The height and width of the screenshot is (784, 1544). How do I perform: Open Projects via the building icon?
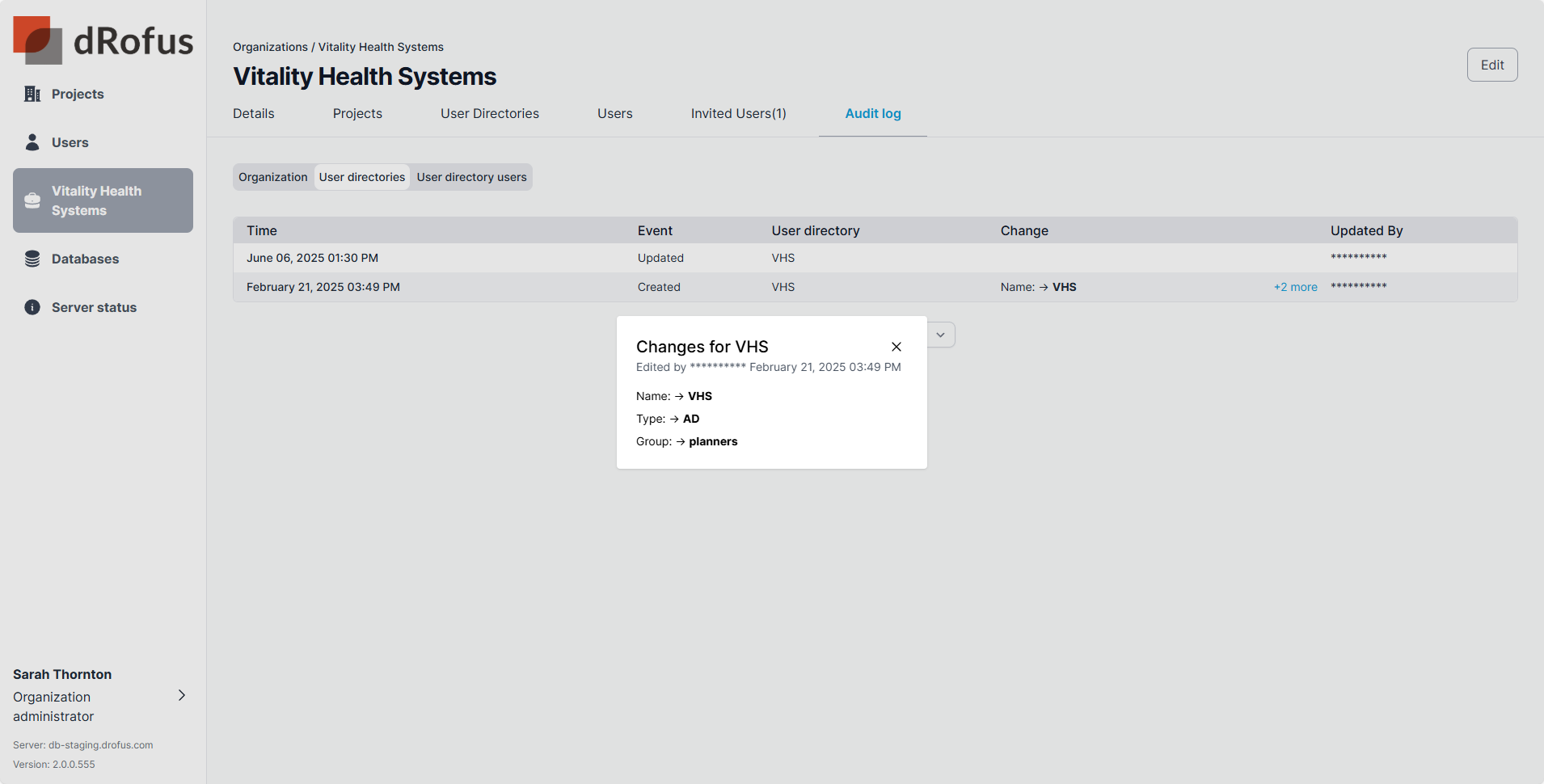32,94
